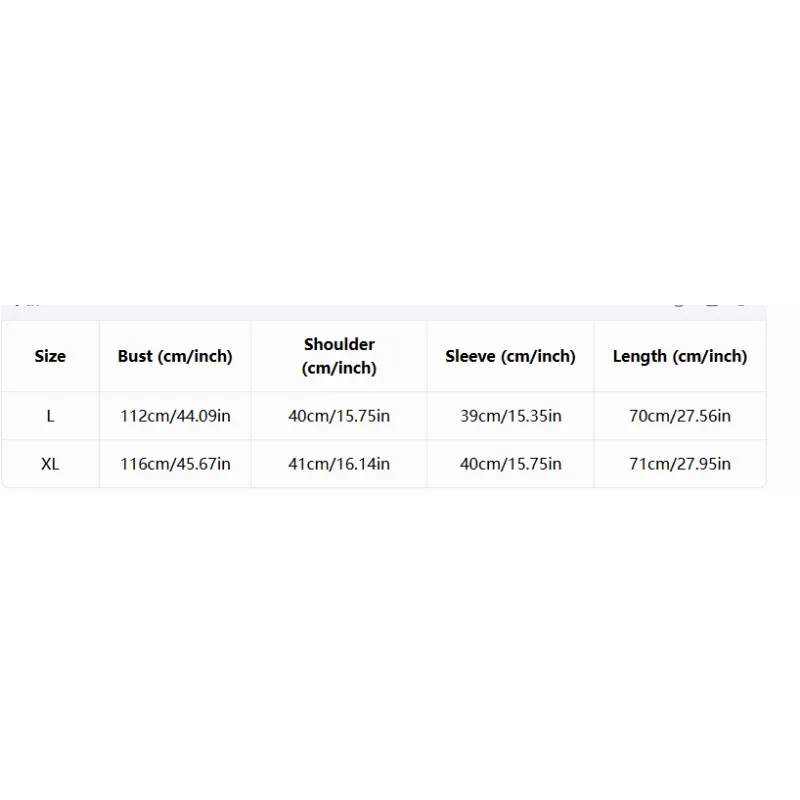The height and width of the screenshot is (800, 800).
Task: Select the Sleeve (cm/inch) column header
Action: pyautogui.click(x=510, y=356)
